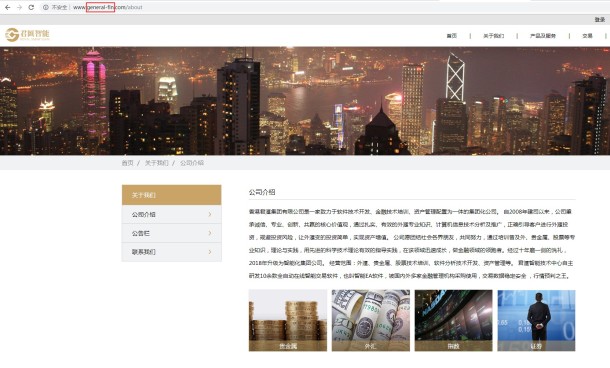
Task: Open site info via the 不安全 icon
Action: (46, 7)
